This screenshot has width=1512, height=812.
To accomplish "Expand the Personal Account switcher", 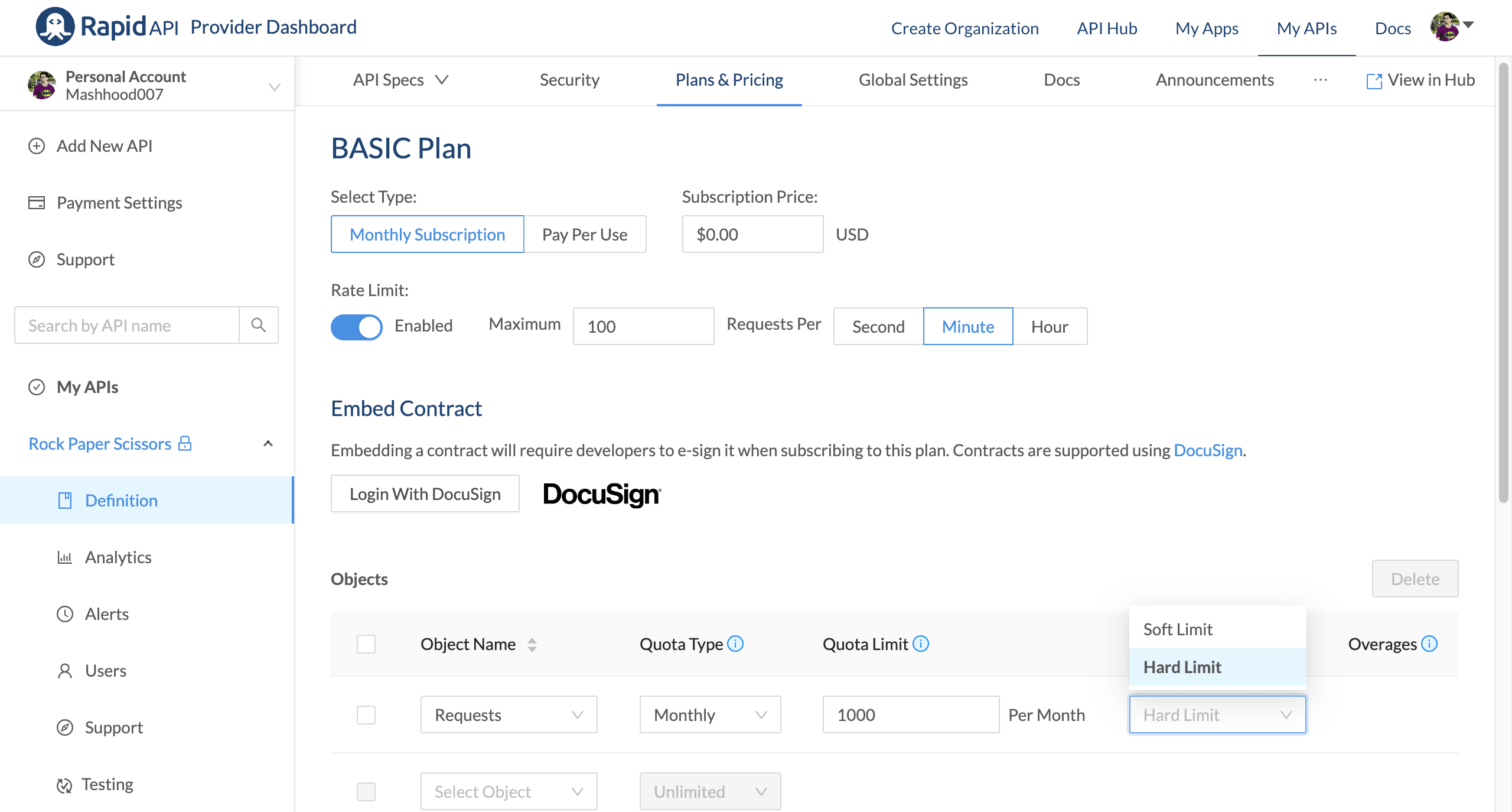I will coord(274,87).
